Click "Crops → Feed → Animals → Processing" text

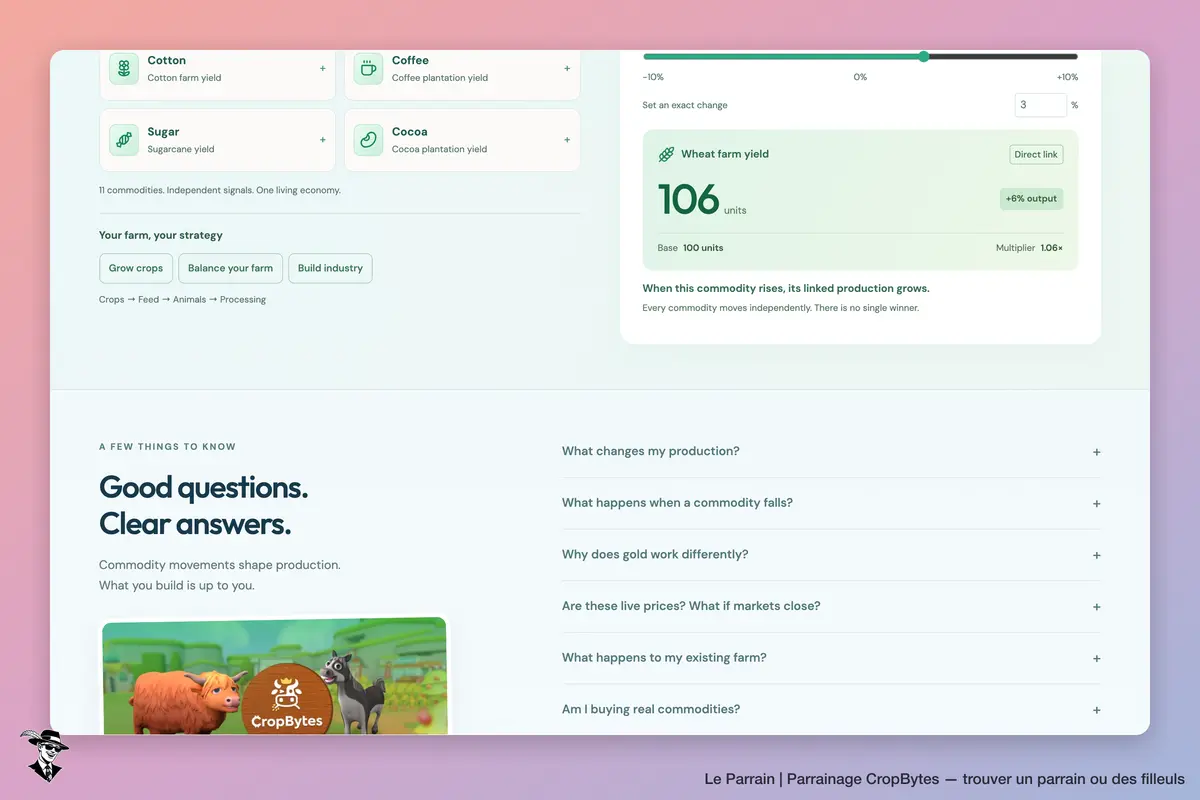[x=182, y=299]
